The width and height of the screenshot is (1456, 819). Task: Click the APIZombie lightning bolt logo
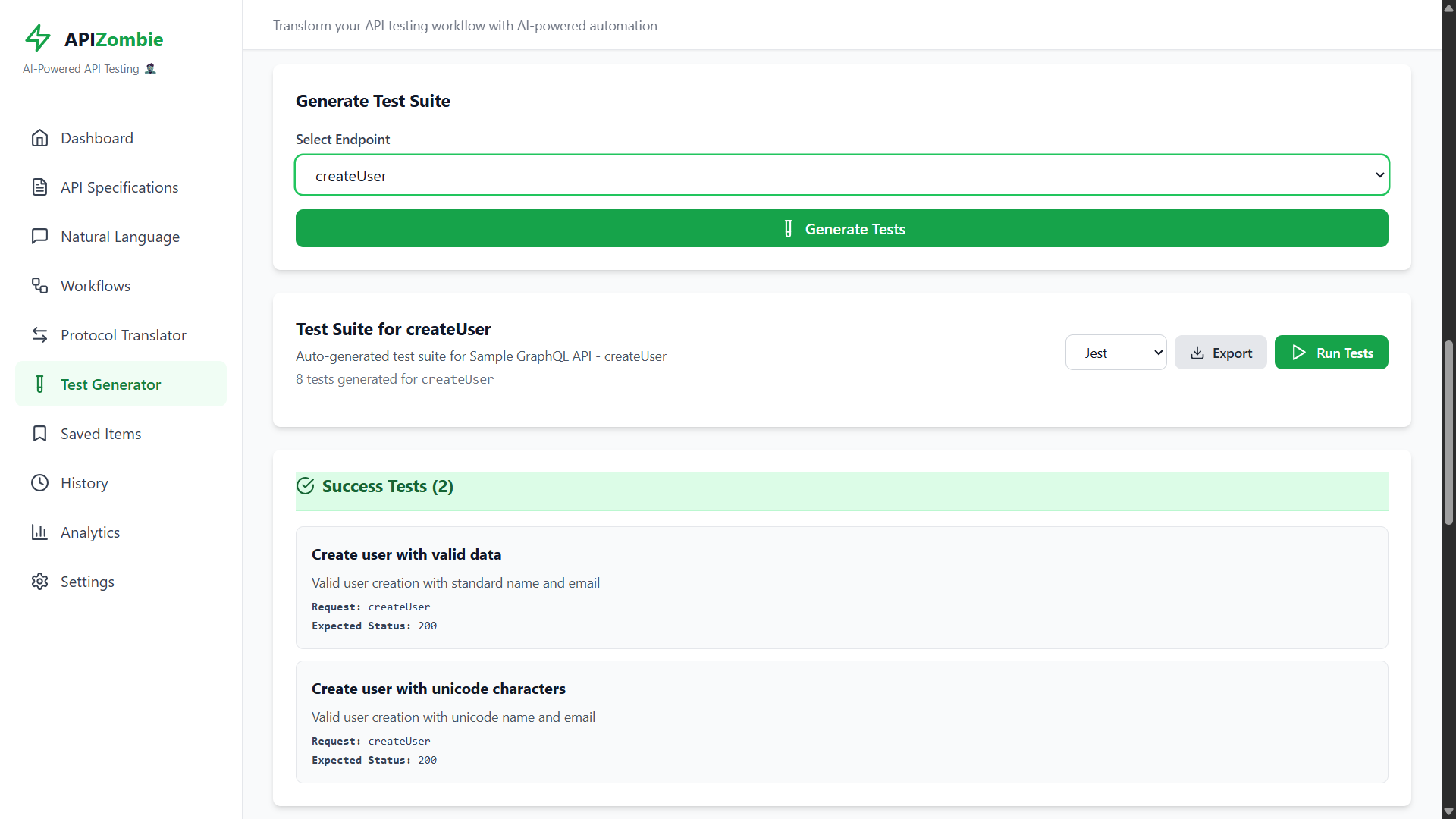click(x=38, y=38)
